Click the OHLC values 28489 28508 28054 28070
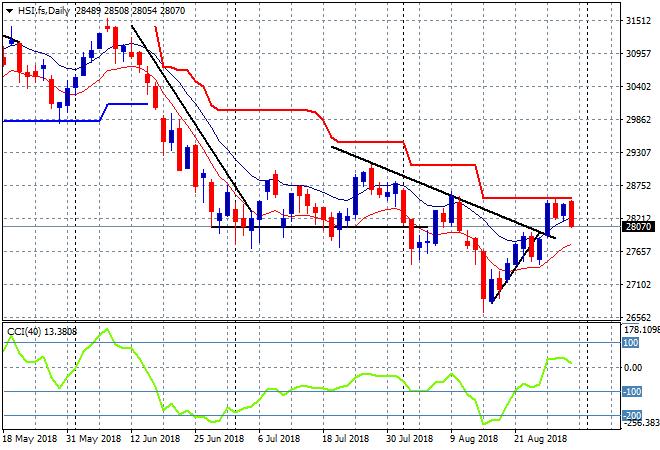Image resolution: width=660 pixels, height=450 pixels. (x=130, y=11)
